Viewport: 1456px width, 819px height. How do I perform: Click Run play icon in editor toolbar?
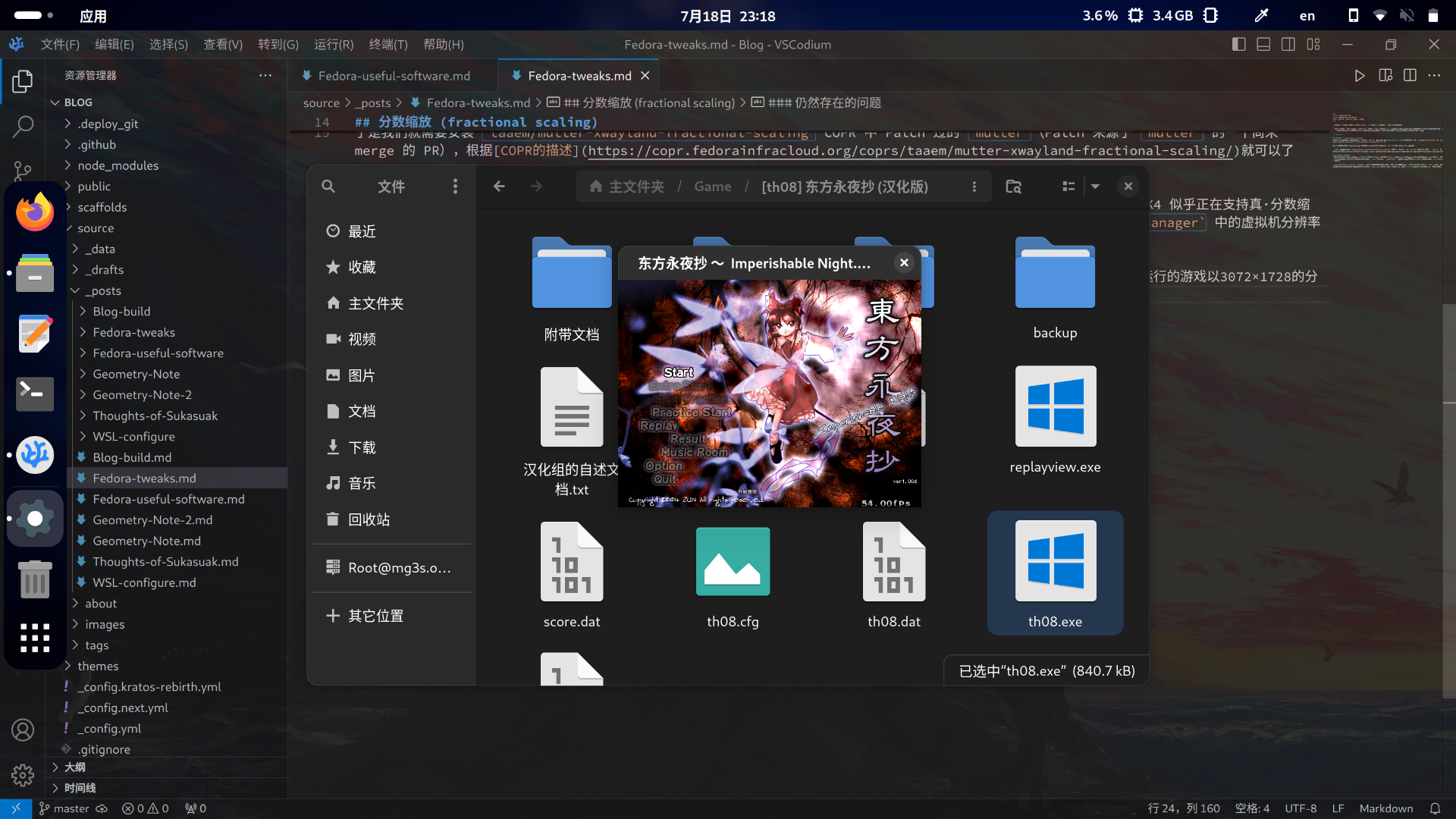point(1359,76)
